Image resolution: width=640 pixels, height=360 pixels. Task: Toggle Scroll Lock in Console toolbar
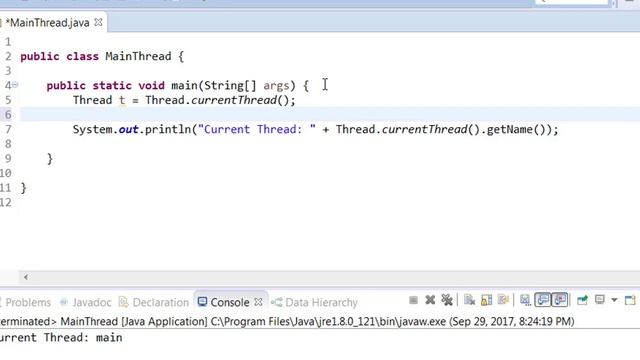[x=487, y=300]
